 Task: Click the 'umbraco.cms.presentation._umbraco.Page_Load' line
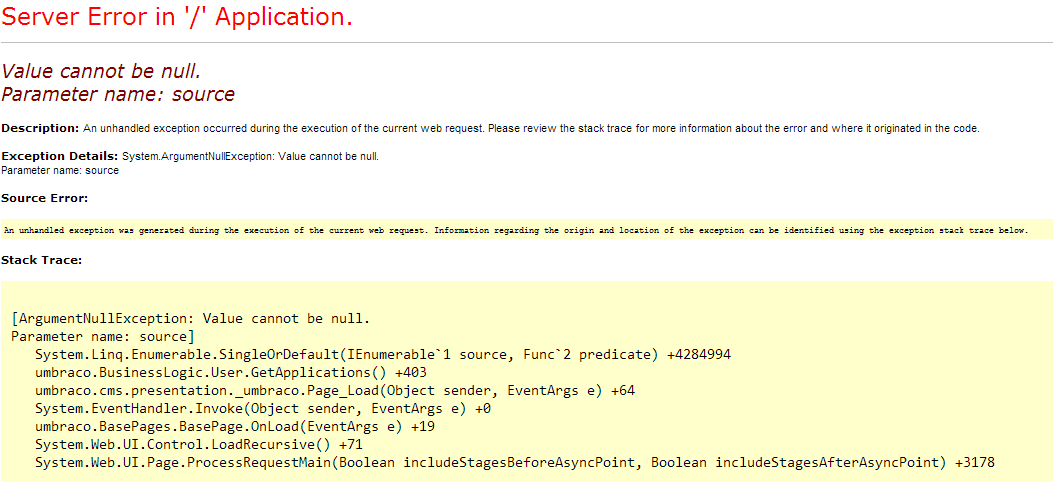(x=335, y=390)
